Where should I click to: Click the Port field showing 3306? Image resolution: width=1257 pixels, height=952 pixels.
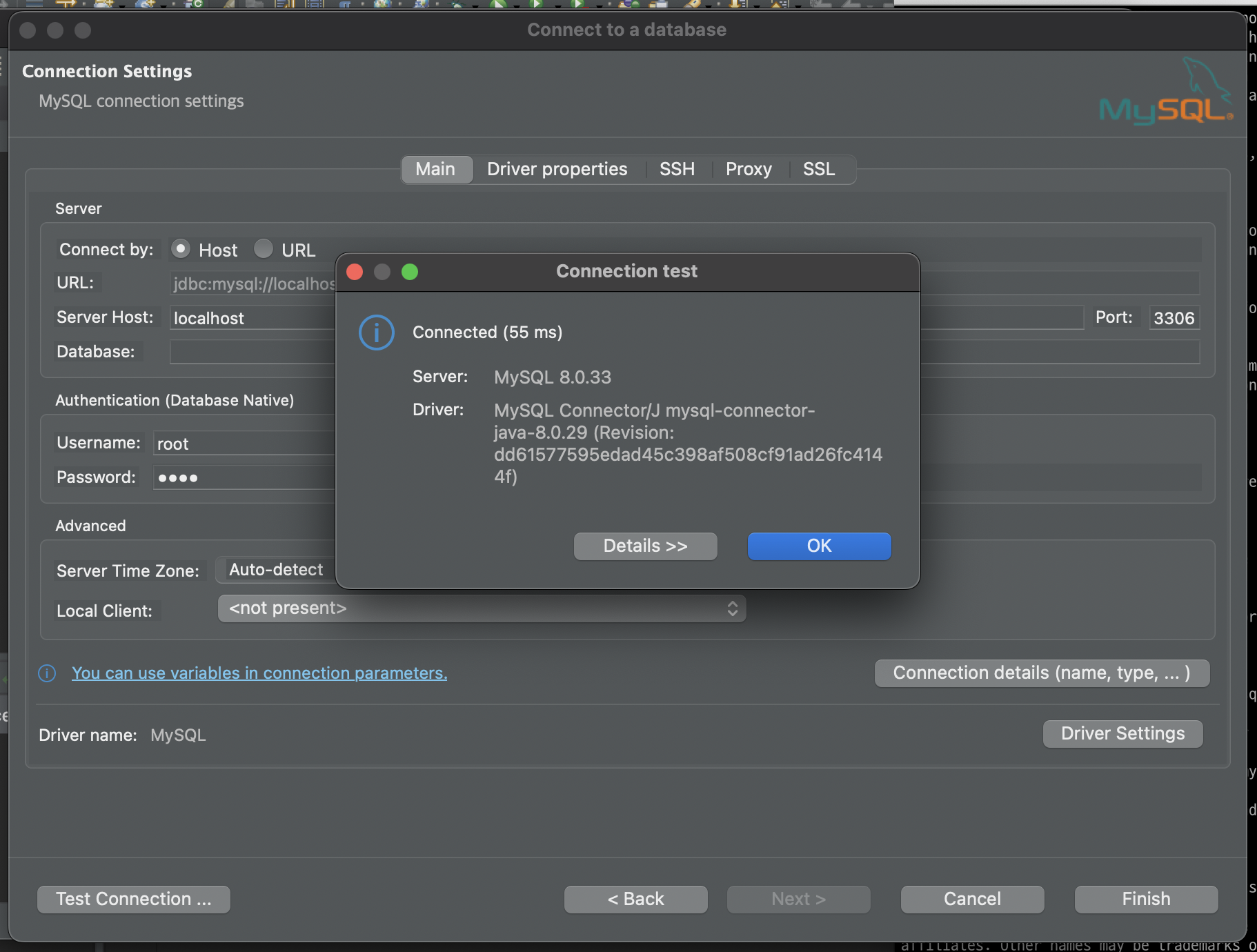(x=1174, y=318)
